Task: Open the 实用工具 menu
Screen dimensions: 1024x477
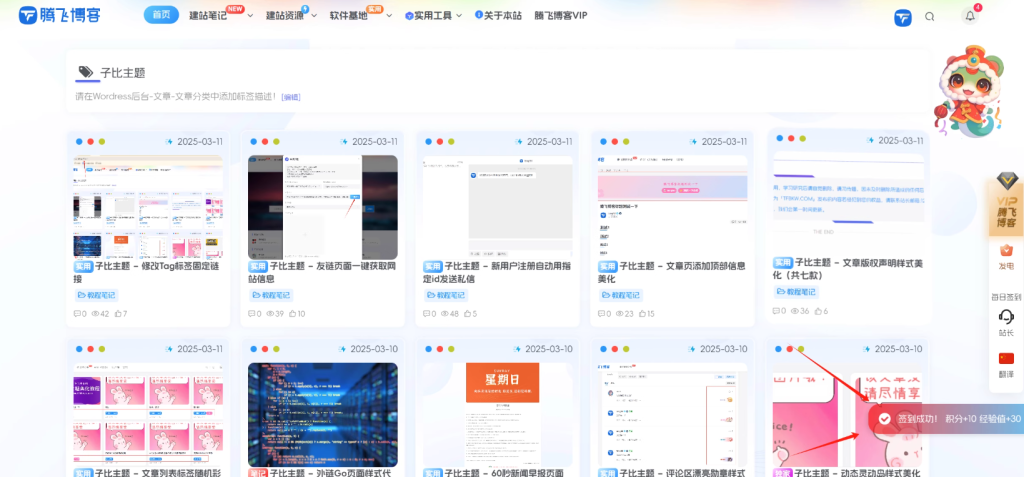Action: click(428, 16)
